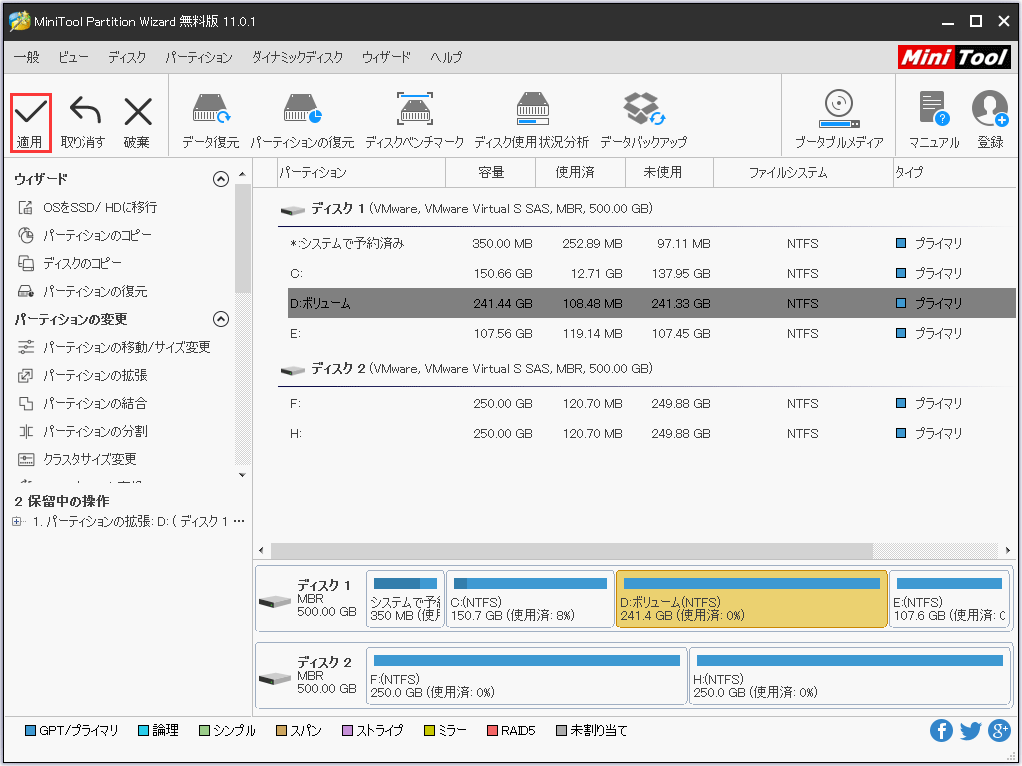Open ディスク使用状況分析 space analyzer

click(531, 112)
